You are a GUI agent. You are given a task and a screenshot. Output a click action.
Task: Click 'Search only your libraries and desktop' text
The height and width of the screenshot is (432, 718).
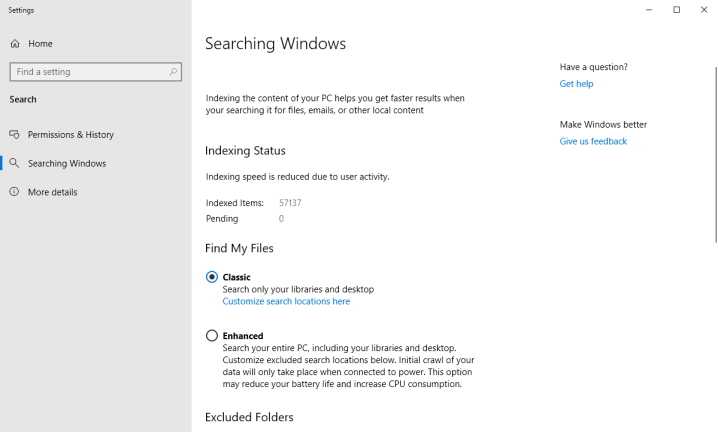coord(298,290)
